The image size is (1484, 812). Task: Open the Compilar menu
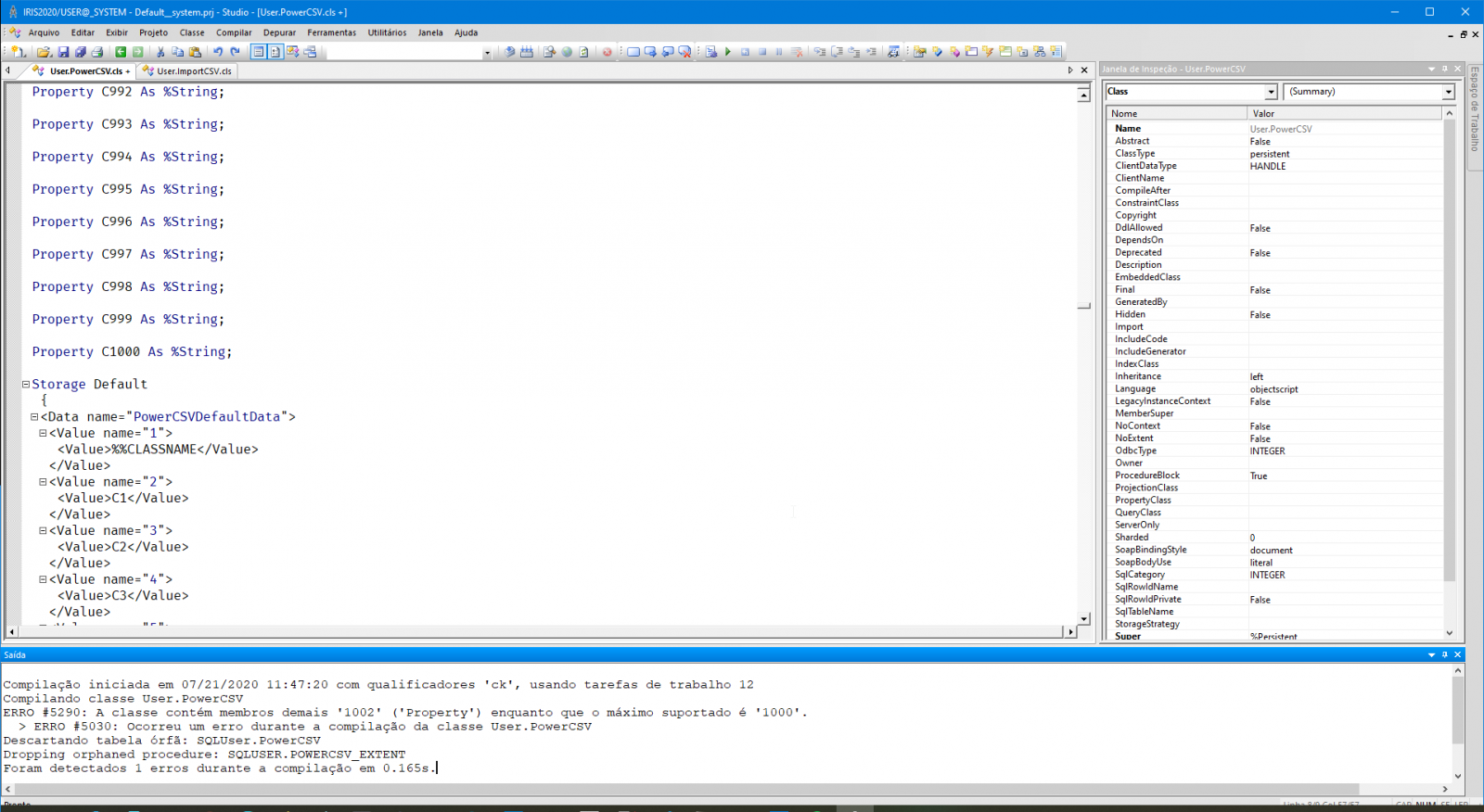click(x=234, y=32)
